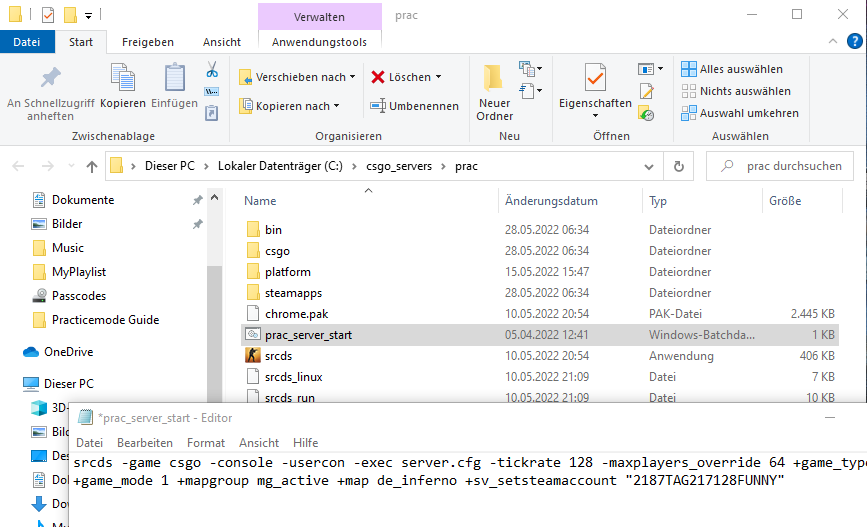Open the Anwendungstools tab
This screenshot has width=867, height=527.
pyautogui.click(x=319, y=42)
